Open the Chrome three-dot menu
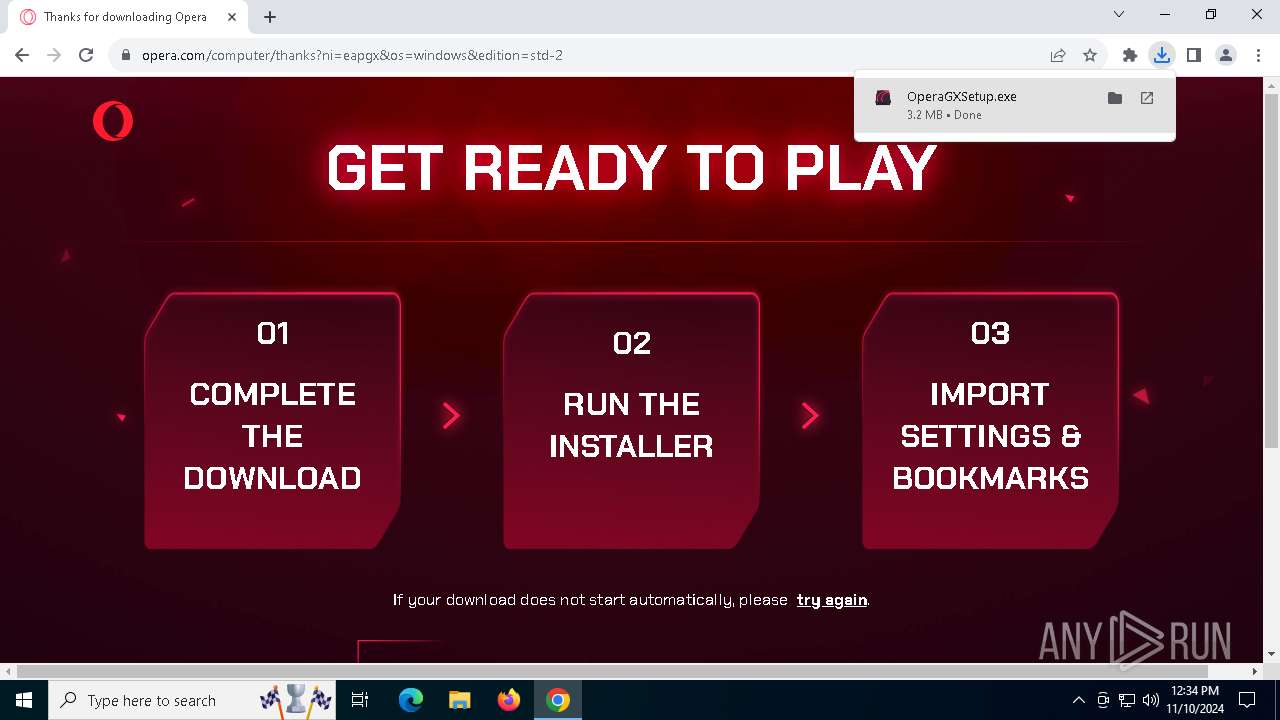The height and width of the screenshot is (720, 1280). (1258, 55)
